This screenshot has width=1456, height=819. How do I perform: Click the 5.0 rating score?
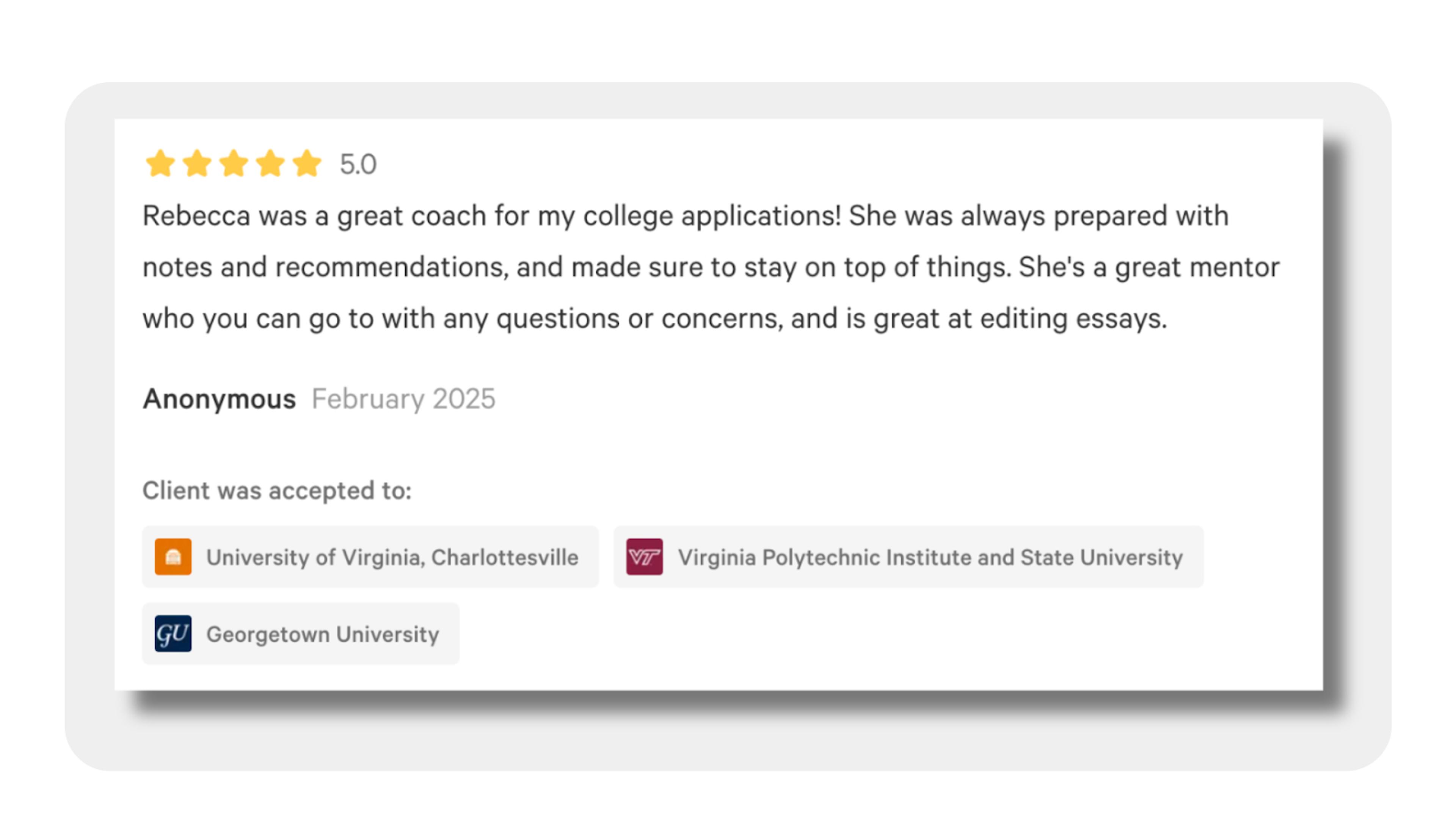(358, 165)
